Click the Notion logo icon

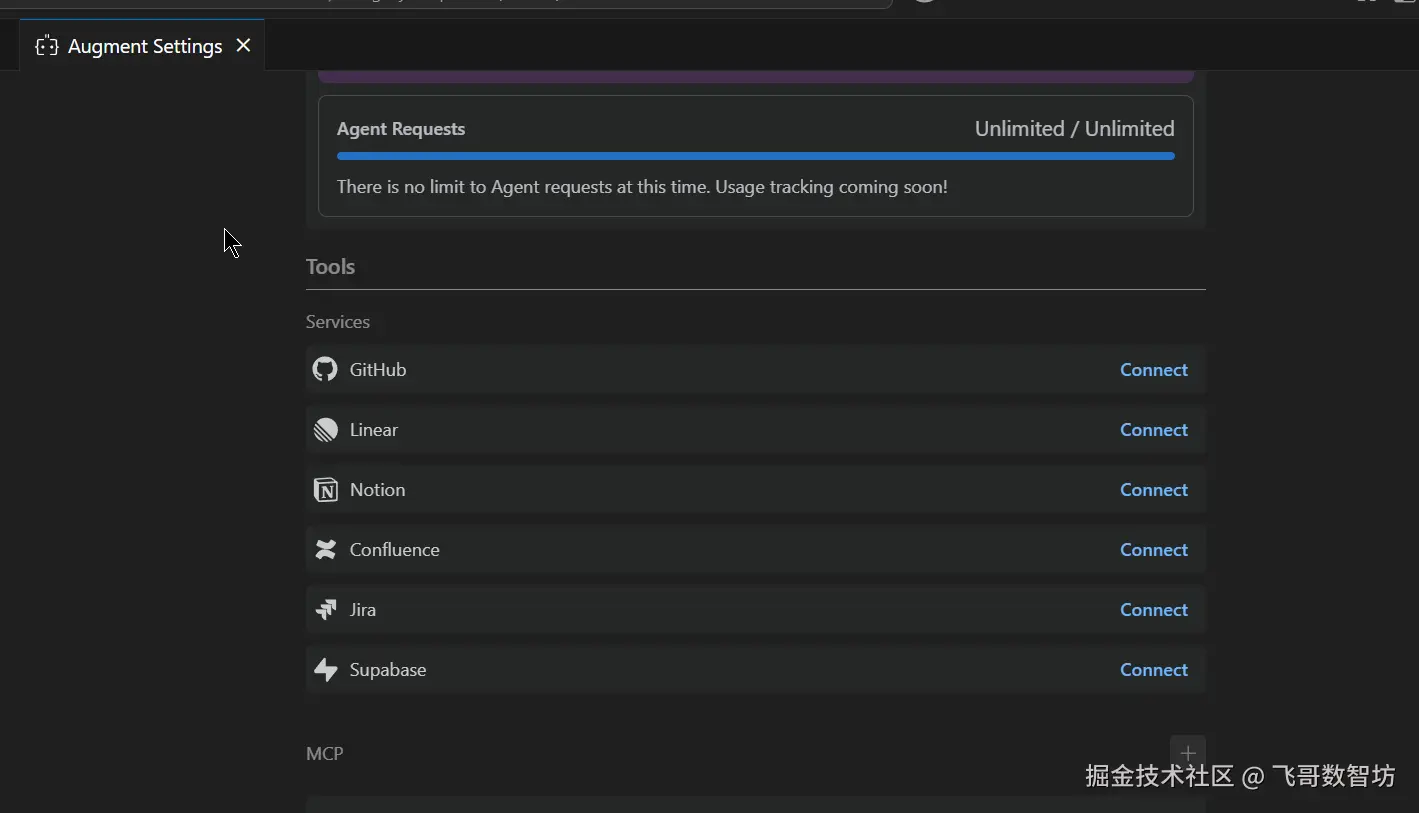(325, 490)
